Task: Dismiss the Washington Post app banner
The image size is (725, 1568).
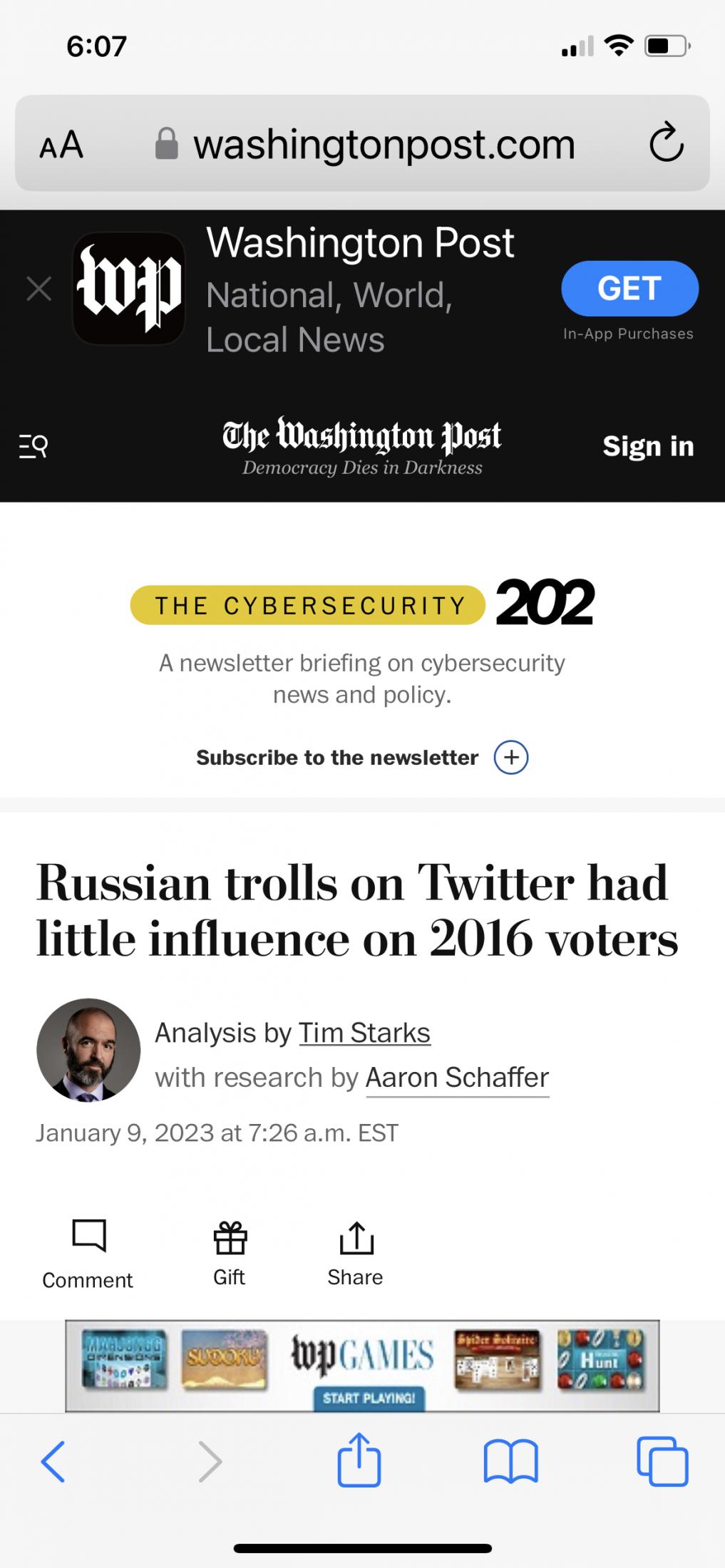Action: [x=39, y=289]
